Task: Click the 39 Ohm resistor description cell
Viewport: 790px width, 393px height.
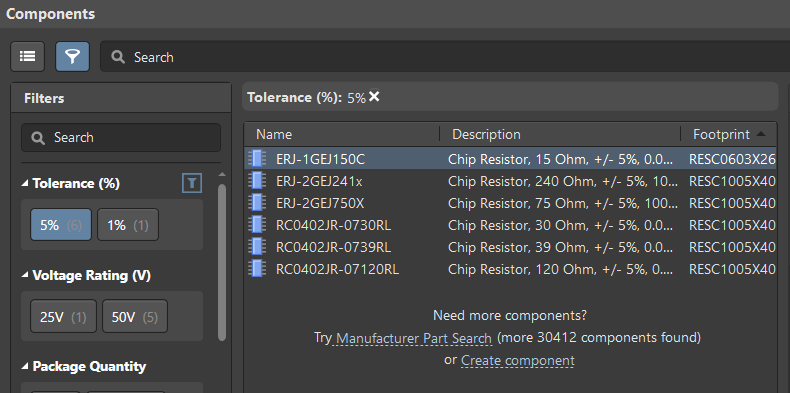Action: (x=560, y=247)
